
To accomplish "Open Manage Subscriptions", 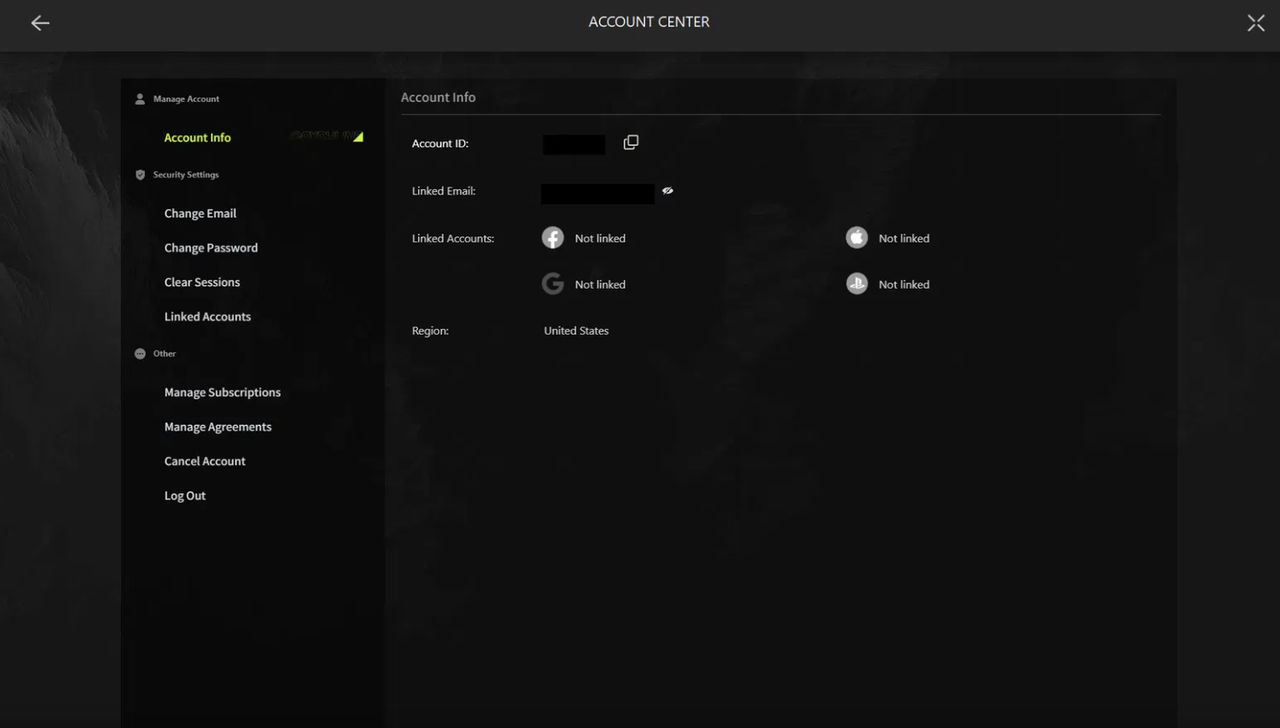I will (x=222, y=392).
